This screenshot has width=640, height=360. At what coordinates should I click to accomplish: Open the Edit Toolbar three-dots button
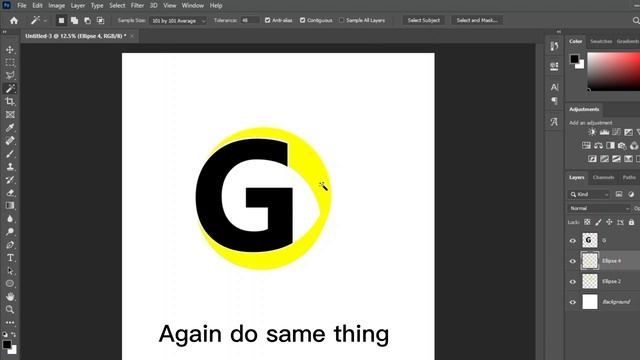[10, 322]
